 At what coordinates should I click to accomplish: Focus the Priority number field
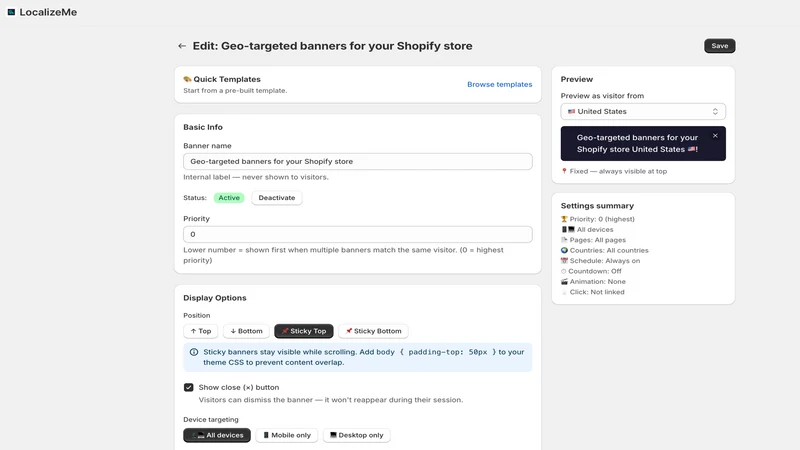[358, 234]
